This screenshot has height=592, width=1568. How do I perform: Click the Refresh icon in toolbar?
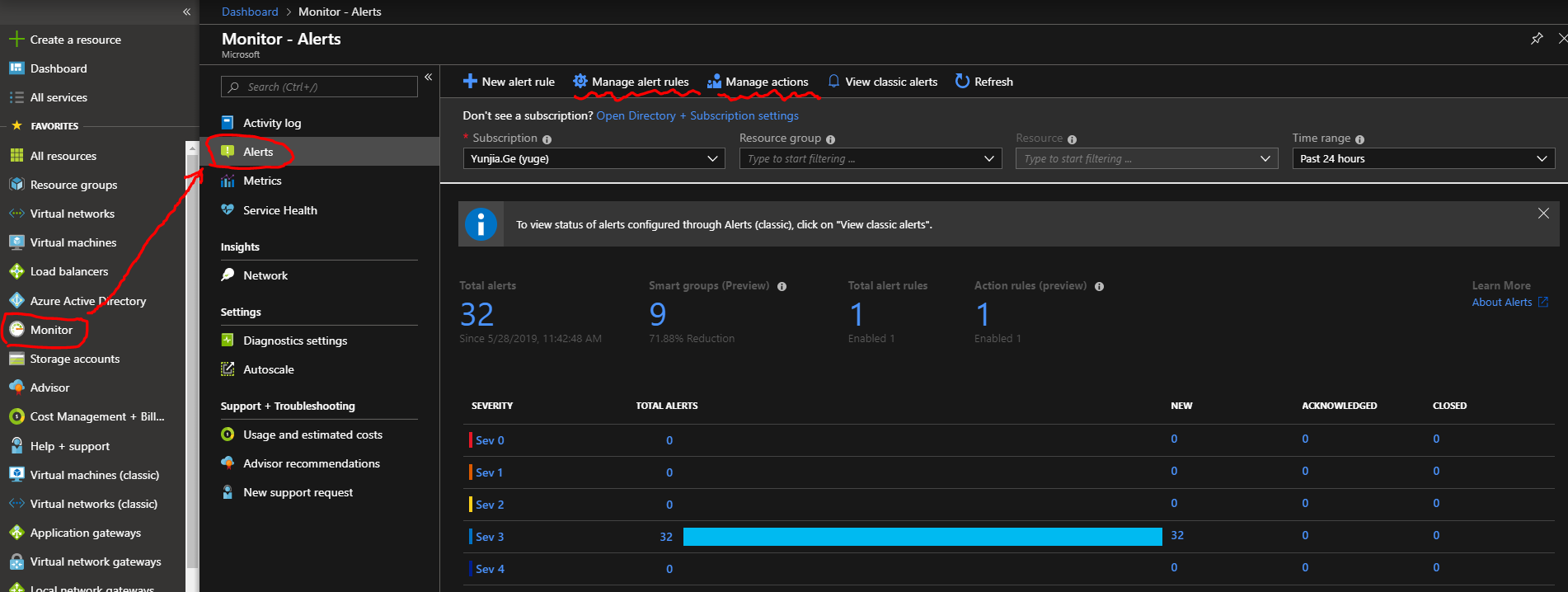(962, 81)
